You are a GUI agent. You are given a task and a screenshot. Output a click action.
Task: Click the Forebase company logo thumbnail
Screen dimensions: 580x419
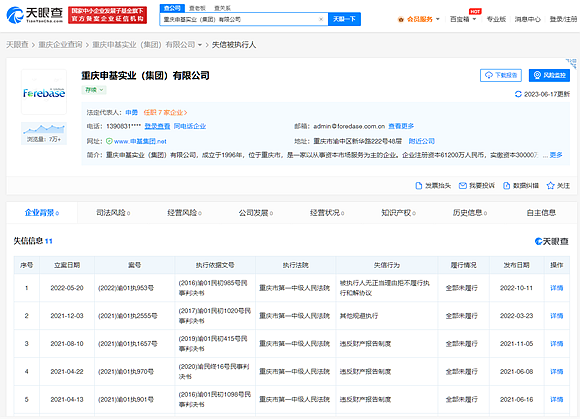click(44, 92)
